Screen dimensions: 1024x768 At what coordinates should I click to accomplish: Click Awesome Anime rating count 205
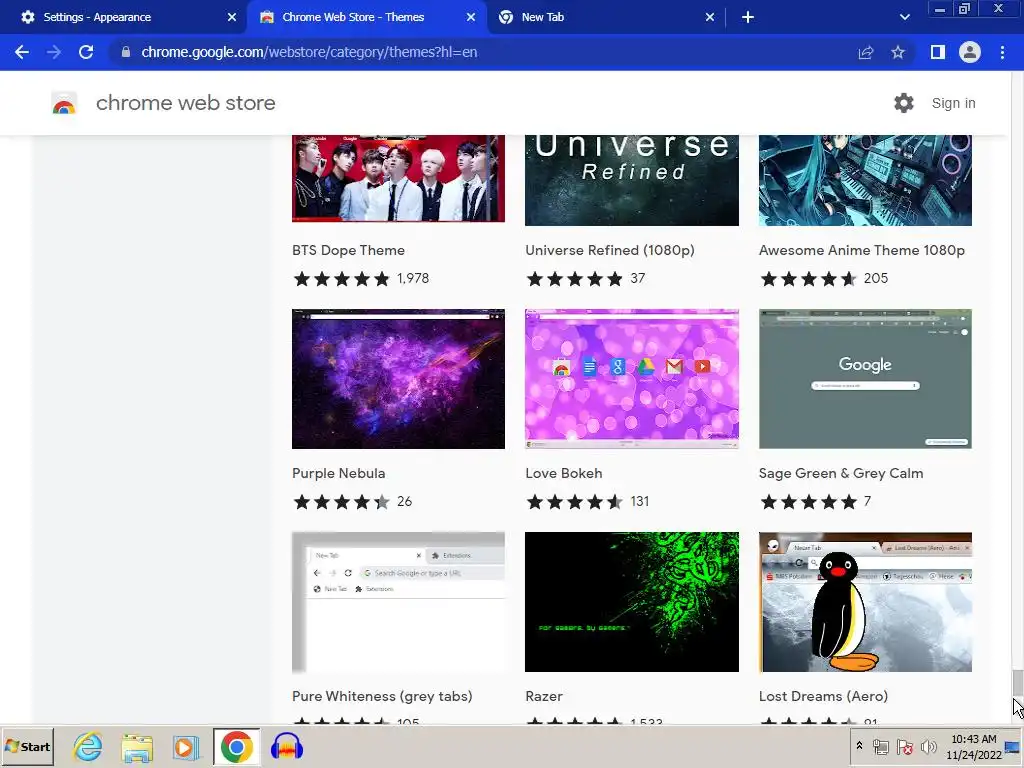pos(876,279)
